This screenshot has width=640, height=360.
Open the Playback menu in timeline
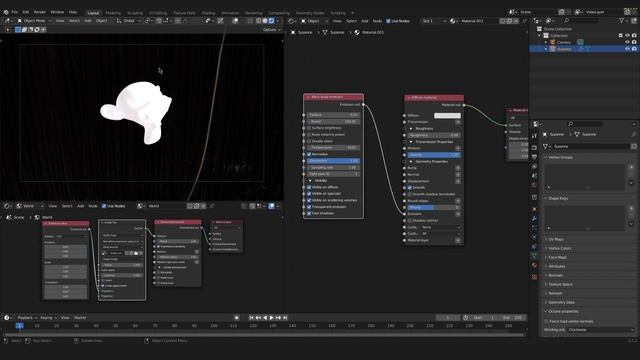[27, 318]
